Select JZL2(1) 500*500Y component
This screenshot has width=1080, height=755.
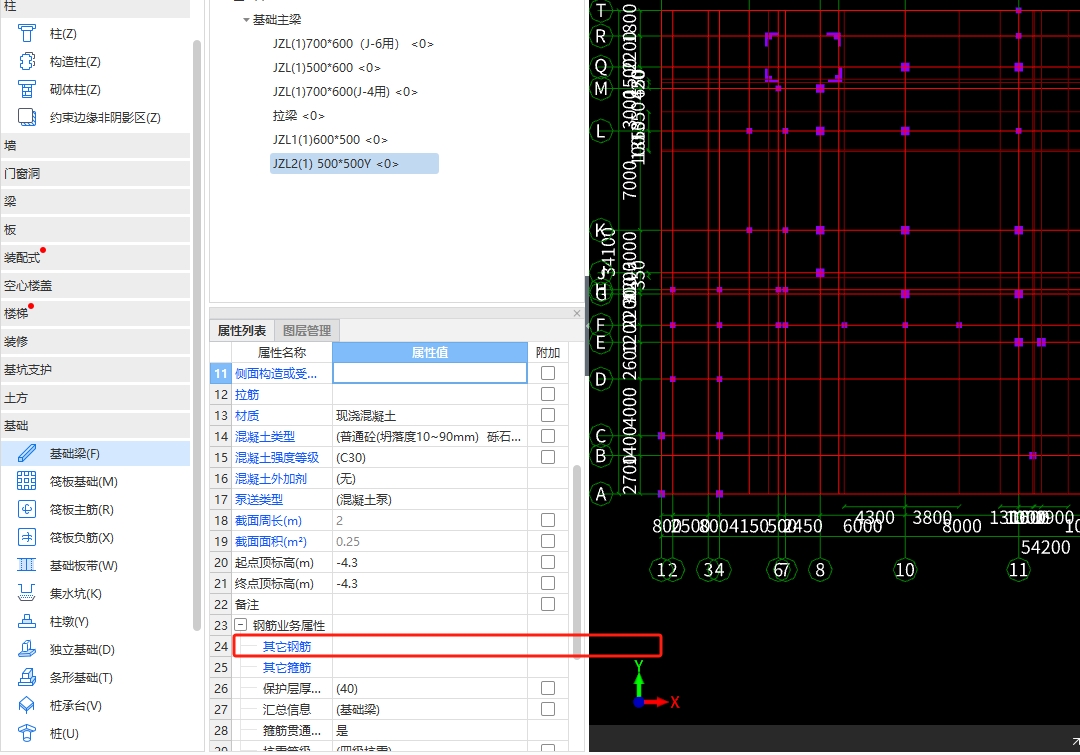[x=354, y=163]
